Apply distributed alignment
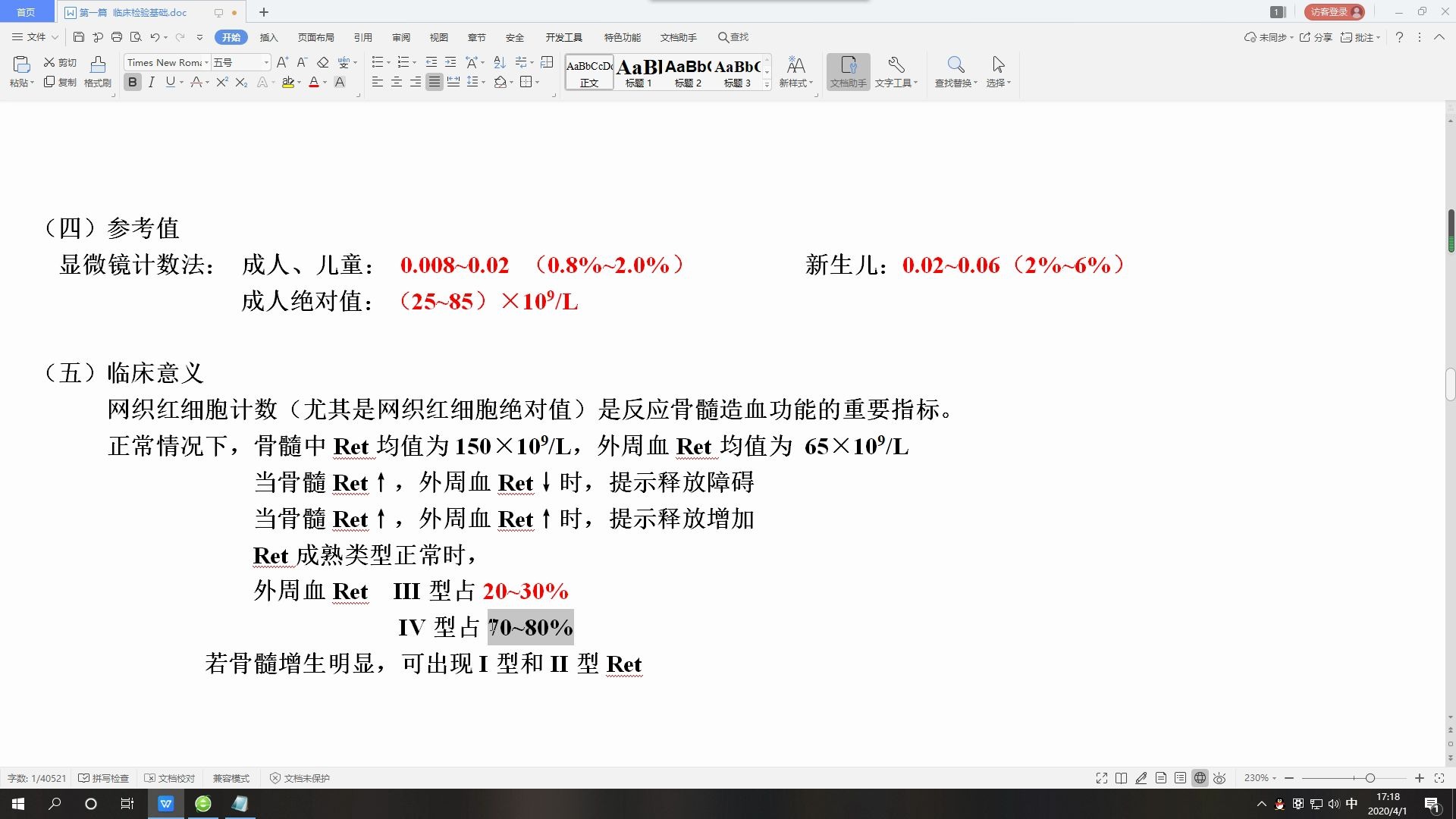 point(453,82)
